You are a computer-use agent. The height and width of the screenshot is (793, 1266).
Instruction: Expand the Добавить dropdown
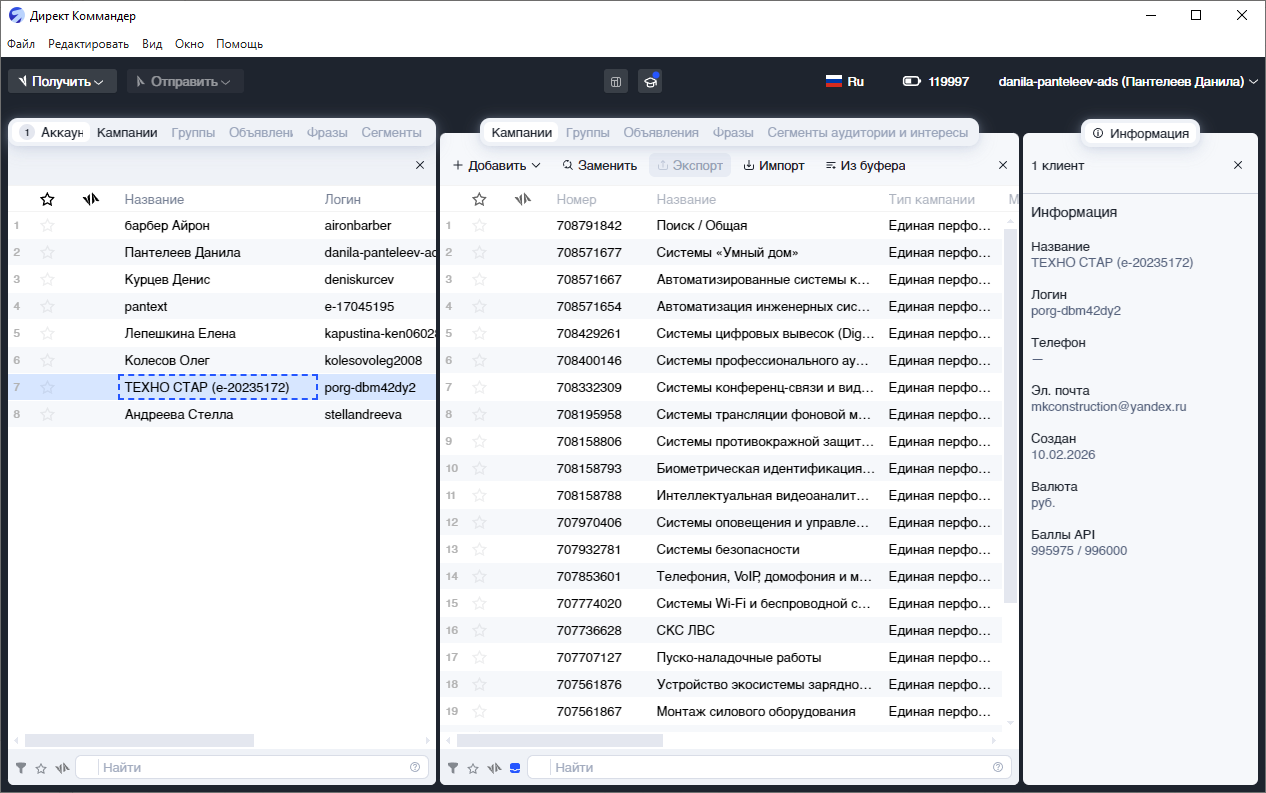[x=496, y=166]
